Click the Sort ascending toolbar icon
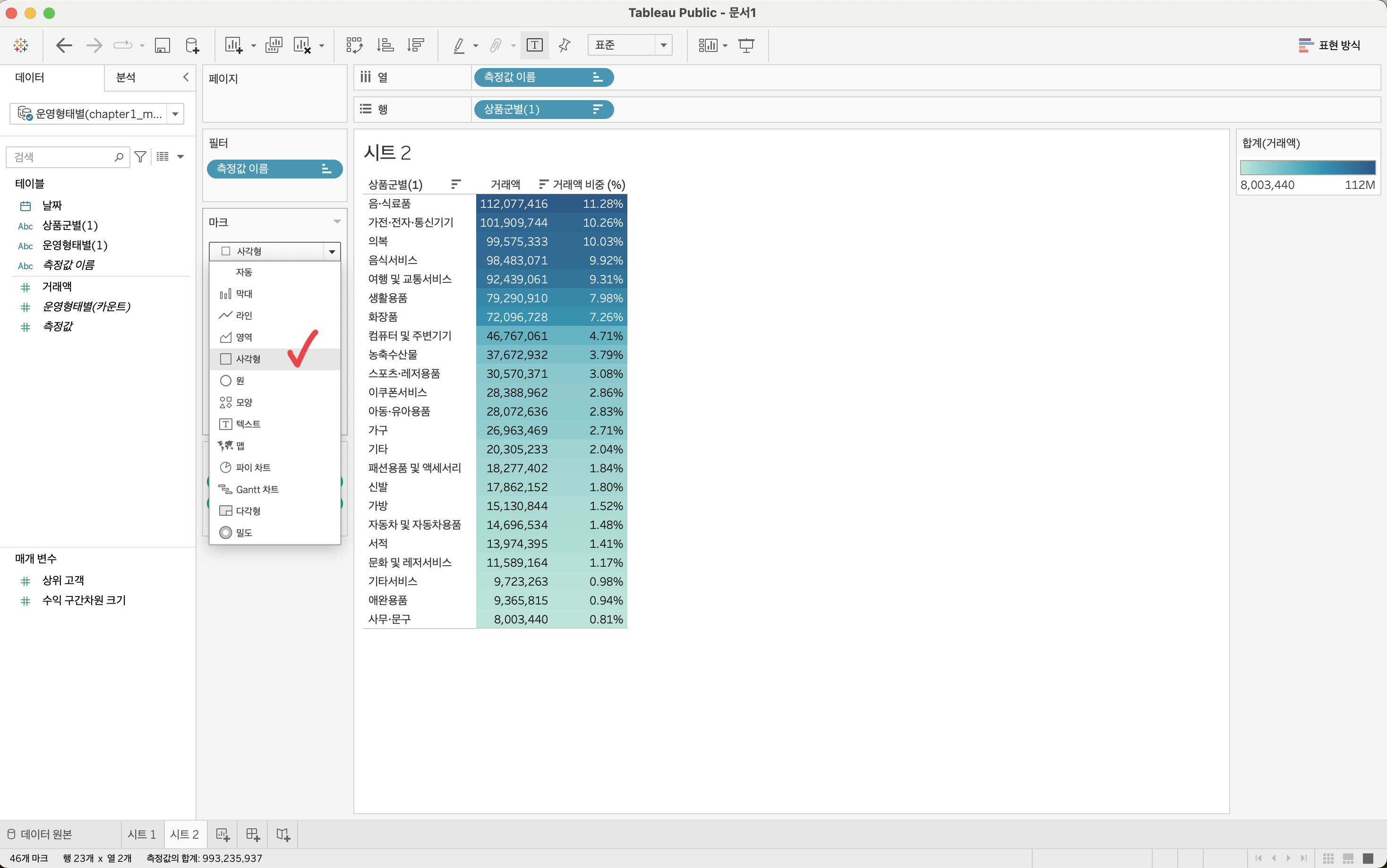This screenshot has height=868, width=1387. click(x=385, y=45)
